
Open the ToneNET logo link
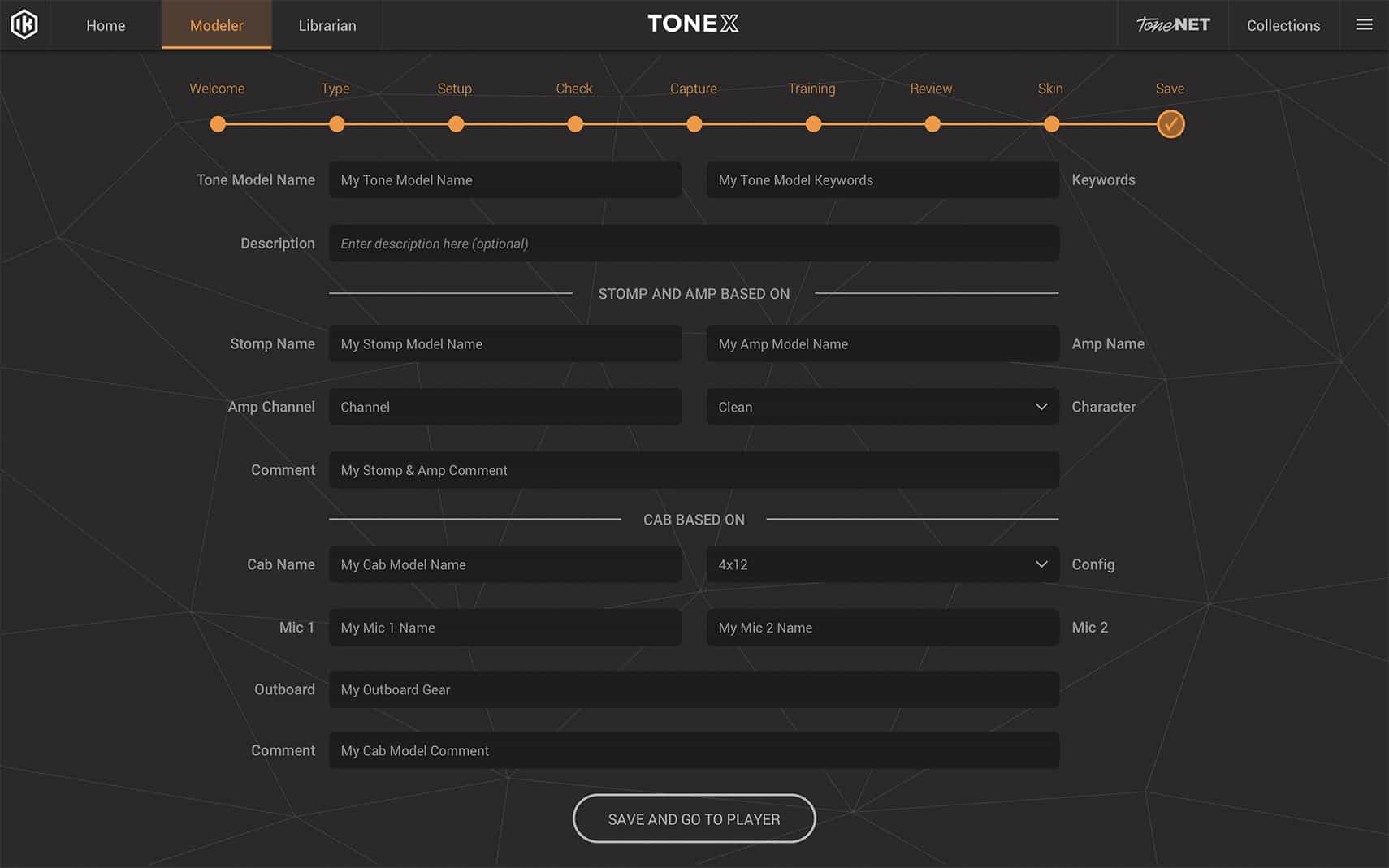pyautogui.click(x=1172, y=24)
